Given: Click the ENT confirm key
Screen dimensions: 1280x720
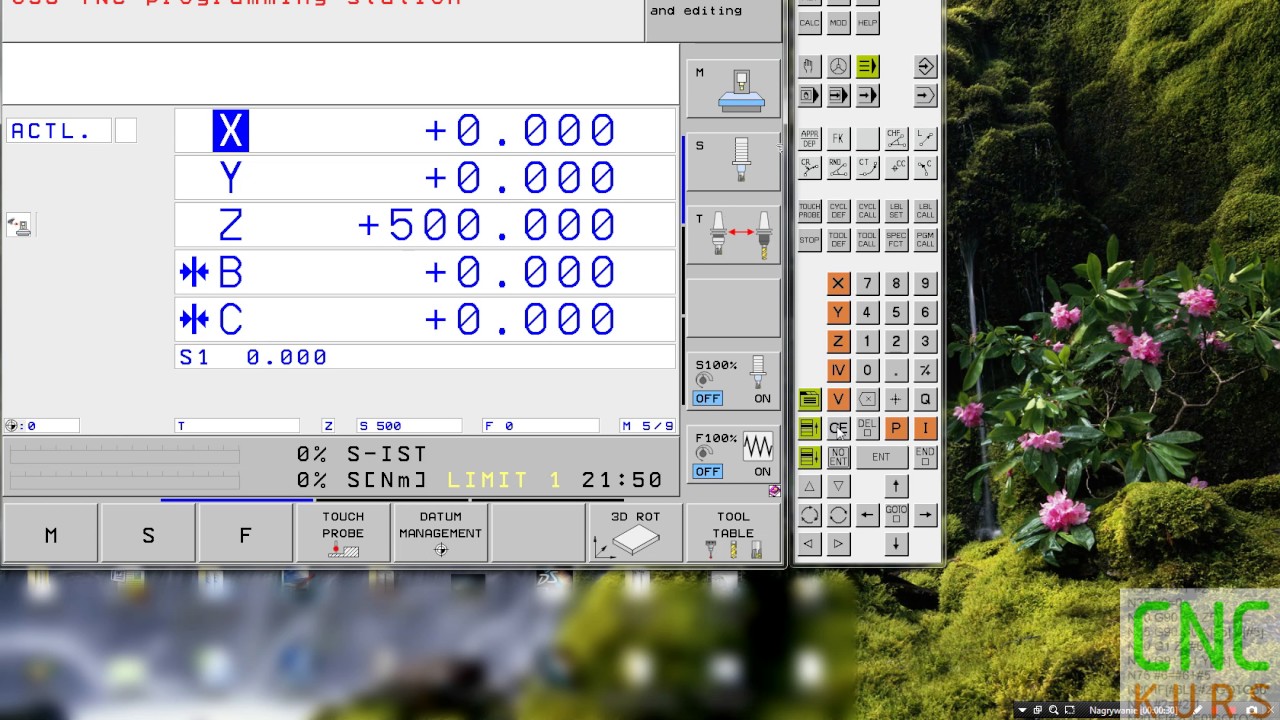Looking at the screenshot, I should pyautogui.click(x=881, y=457).
